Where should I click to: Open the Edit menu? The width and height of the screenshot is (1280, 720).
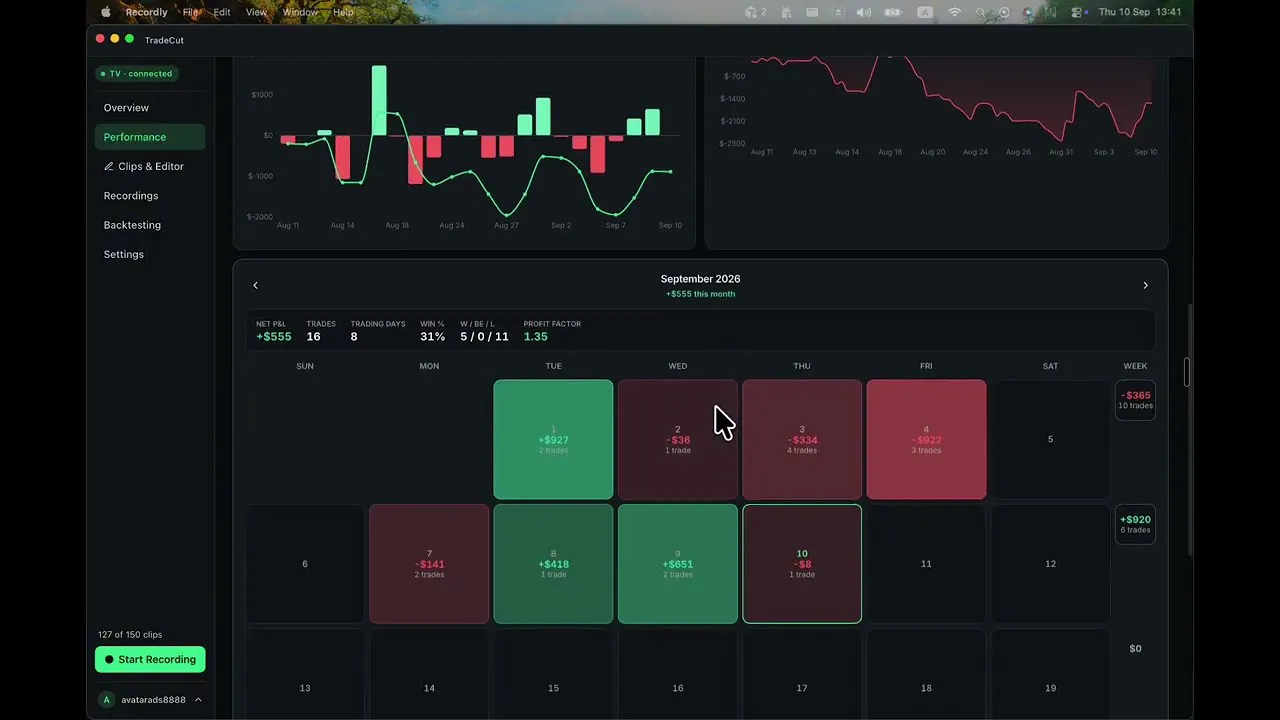(222, 12)
